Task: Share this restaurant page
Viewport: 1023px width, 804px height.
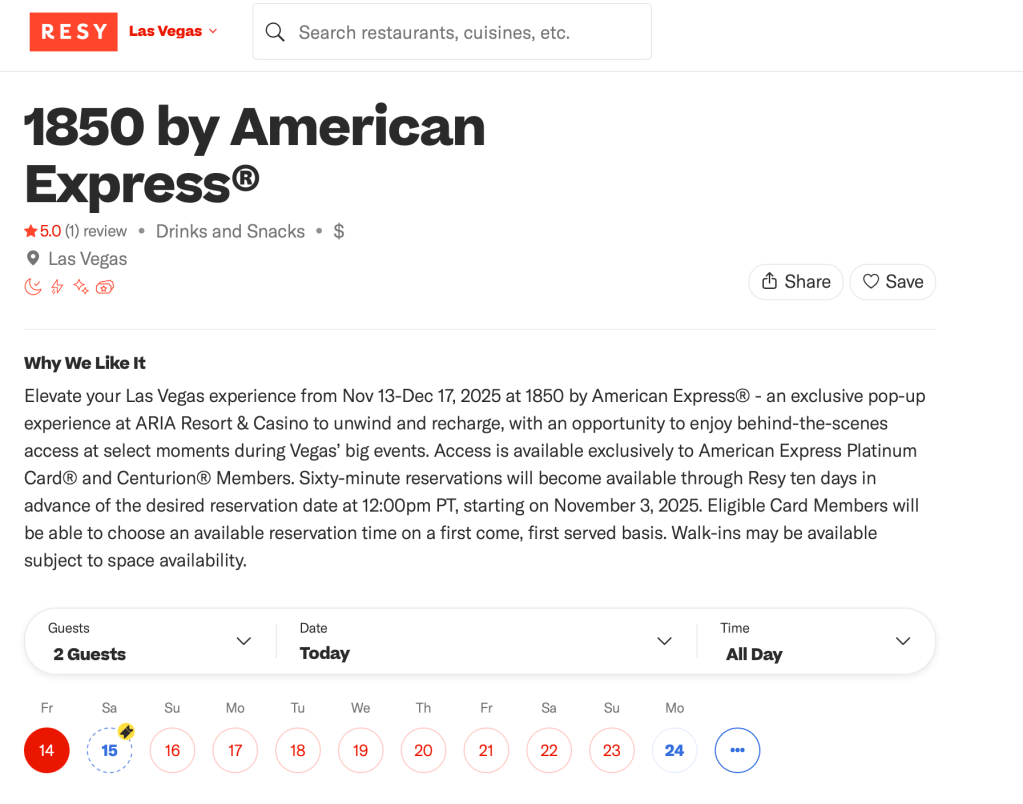Action: [x=796, y=282]
